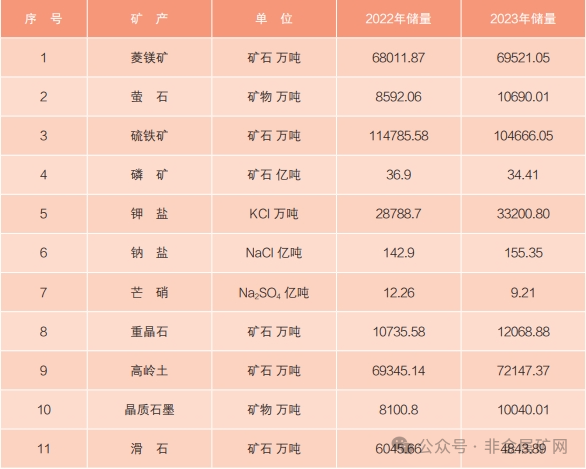The image size is (586, 469).
Task: Click the value 114785.58
Action: (399, 136)
